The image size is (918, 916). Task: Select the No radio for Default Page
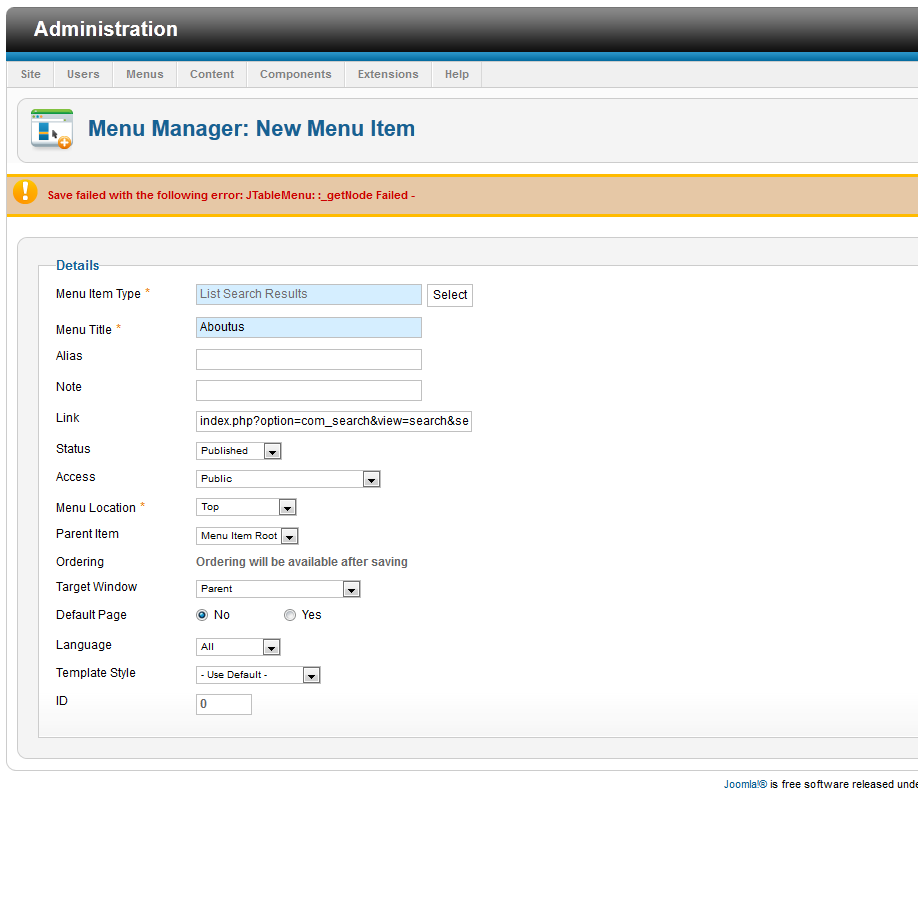coord(202,615)
